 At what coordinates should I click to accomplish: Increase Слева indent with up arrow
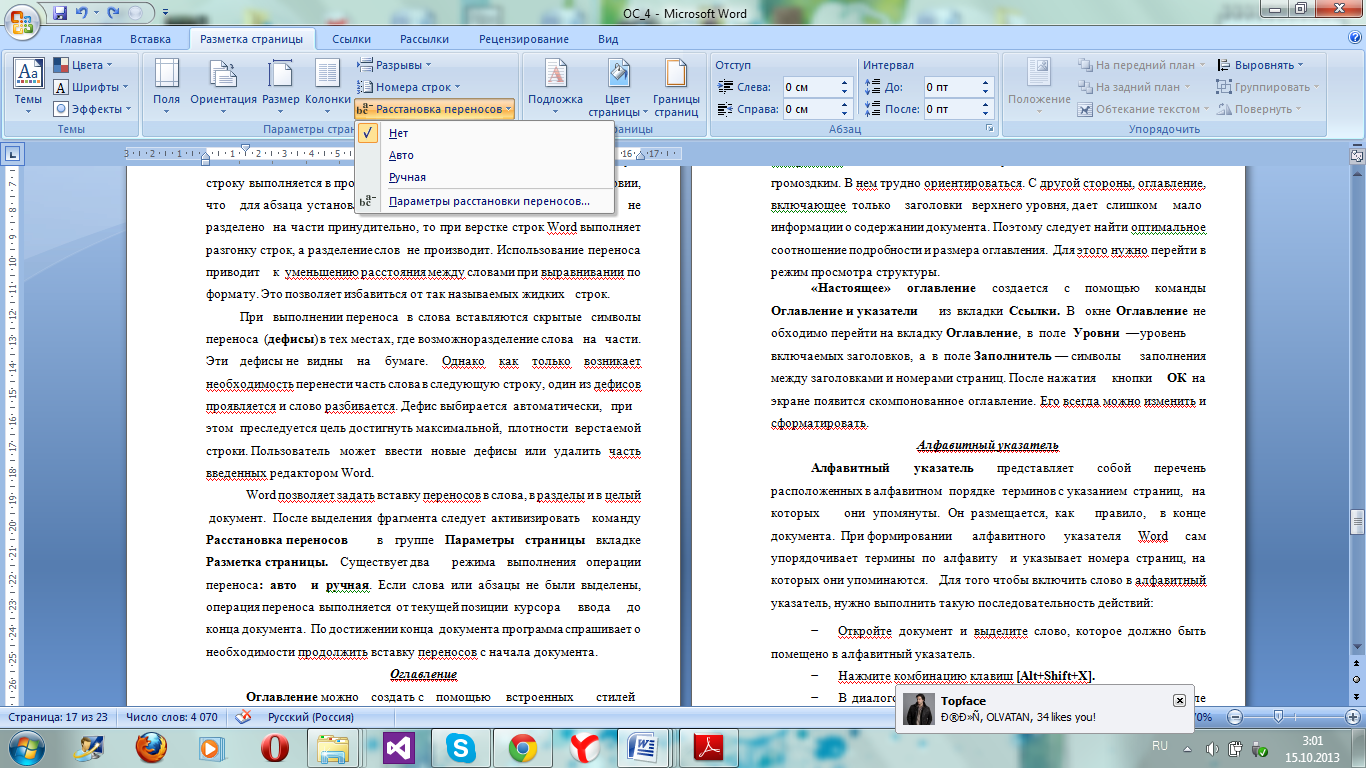[845, 83]
